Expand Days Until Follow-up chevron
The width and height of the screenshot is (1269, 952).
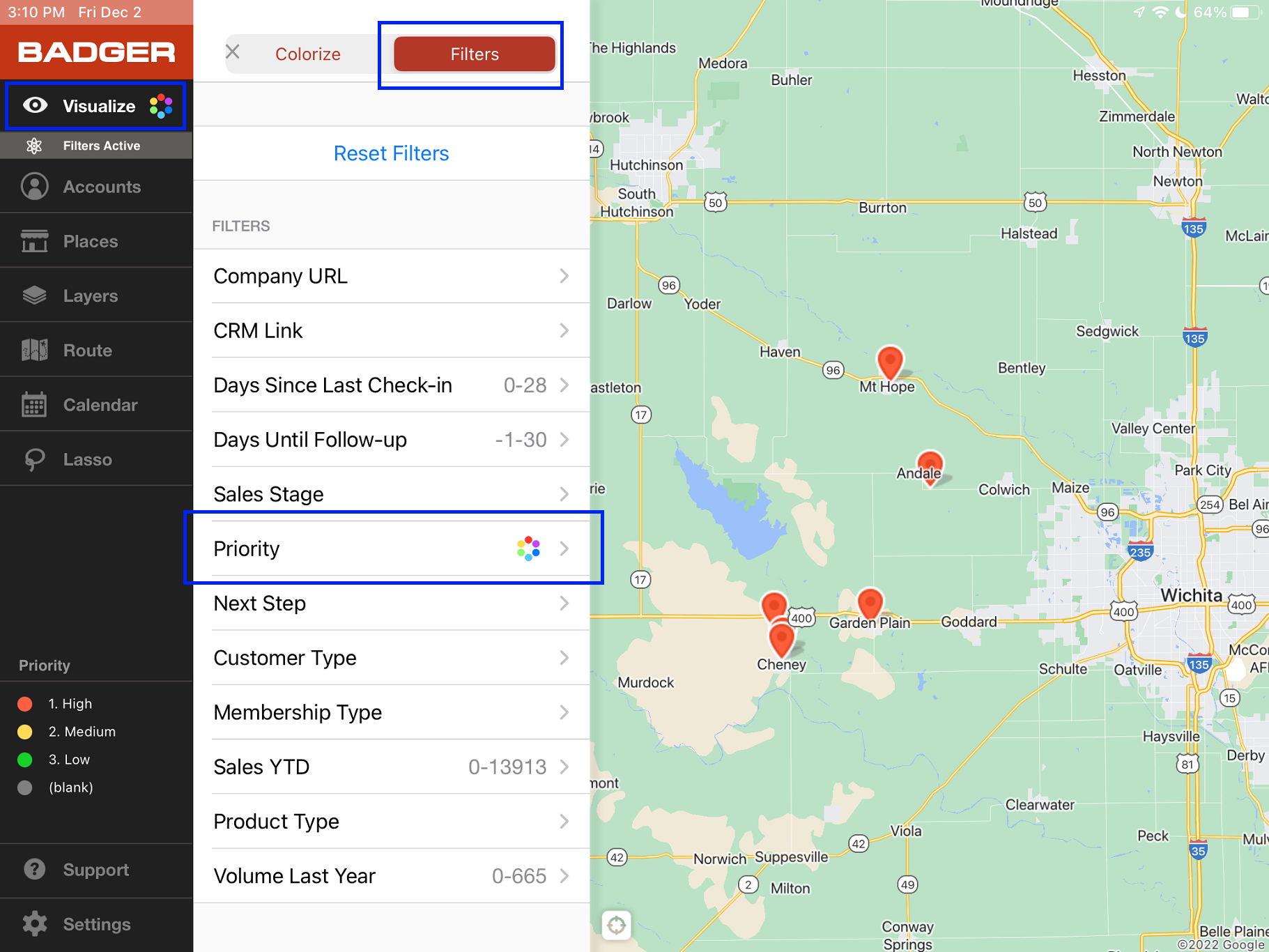point(564,440)
